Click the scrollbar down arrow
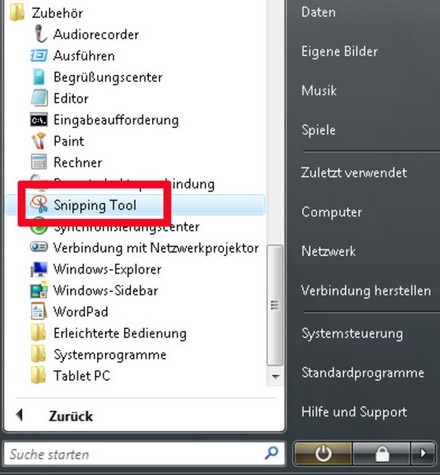Viewport: 440px width, 475px height. point(275,376)
